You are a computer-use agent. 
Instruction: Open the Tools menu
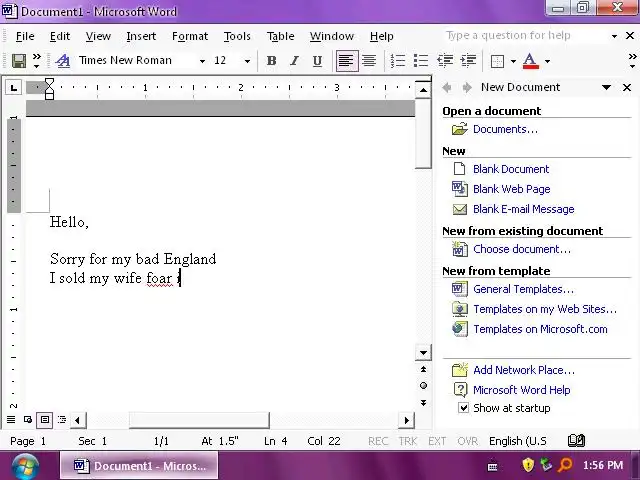[x=237, y=36]
